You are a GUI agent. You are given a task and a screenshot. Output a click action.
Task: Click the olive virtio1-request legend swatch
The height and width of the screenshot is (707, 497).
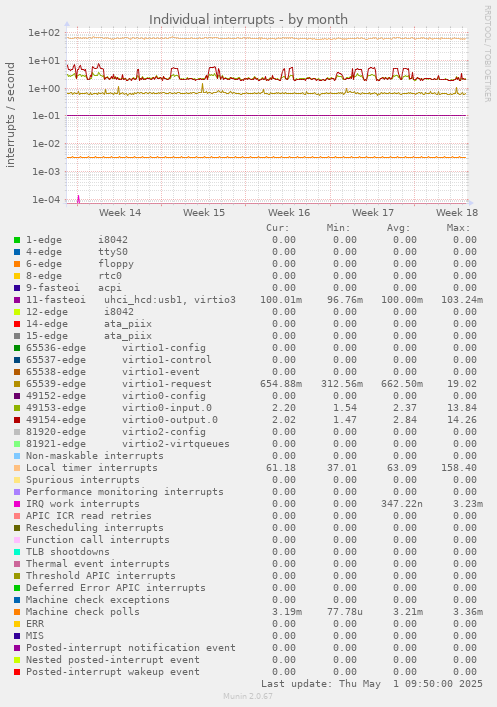click(17, 384)
